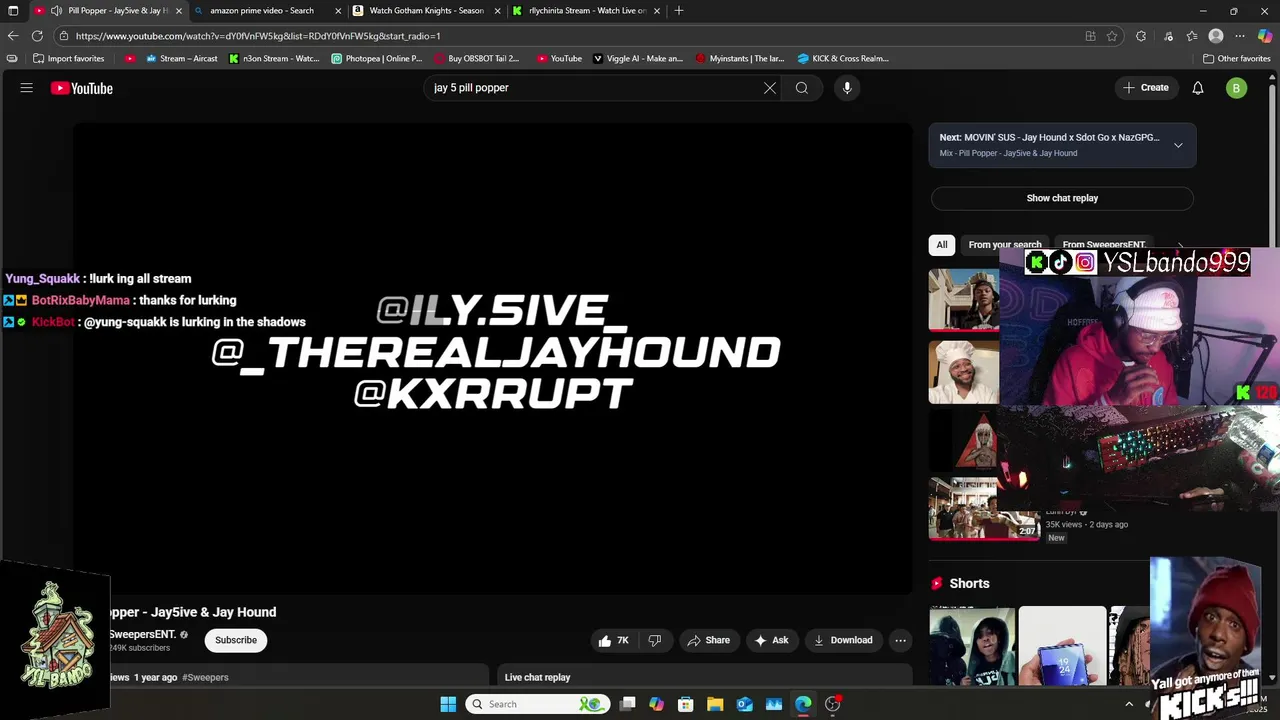1280x720 pixels.
Task: Open Myinstants bookmark
Action: click(740, 59)
